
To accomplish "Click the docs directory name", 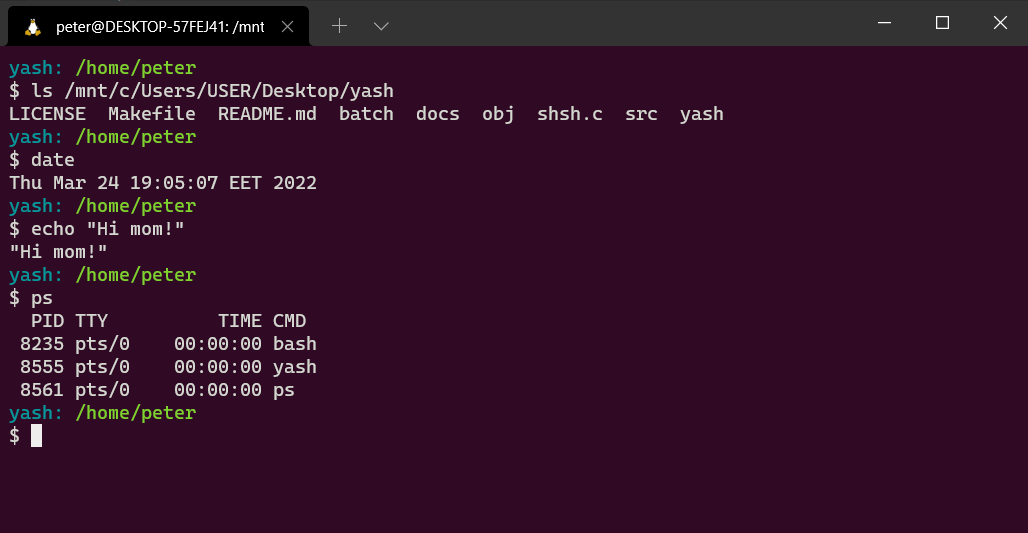I will coord(438,114).
